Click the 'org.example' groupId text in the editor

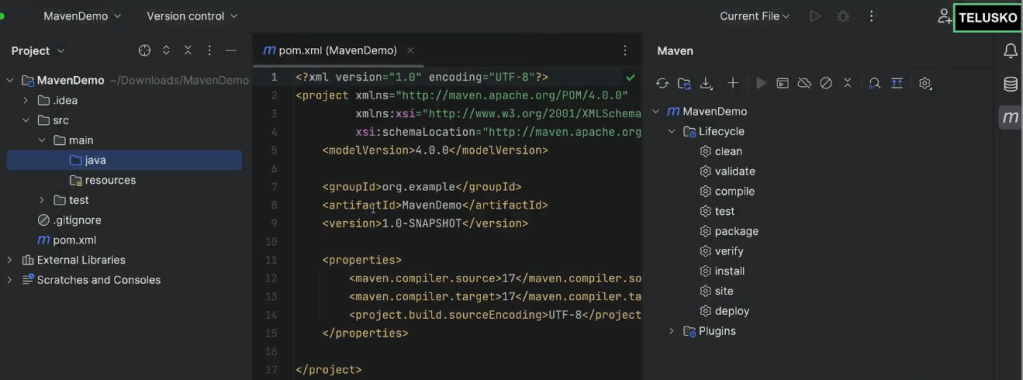point(419,187)
